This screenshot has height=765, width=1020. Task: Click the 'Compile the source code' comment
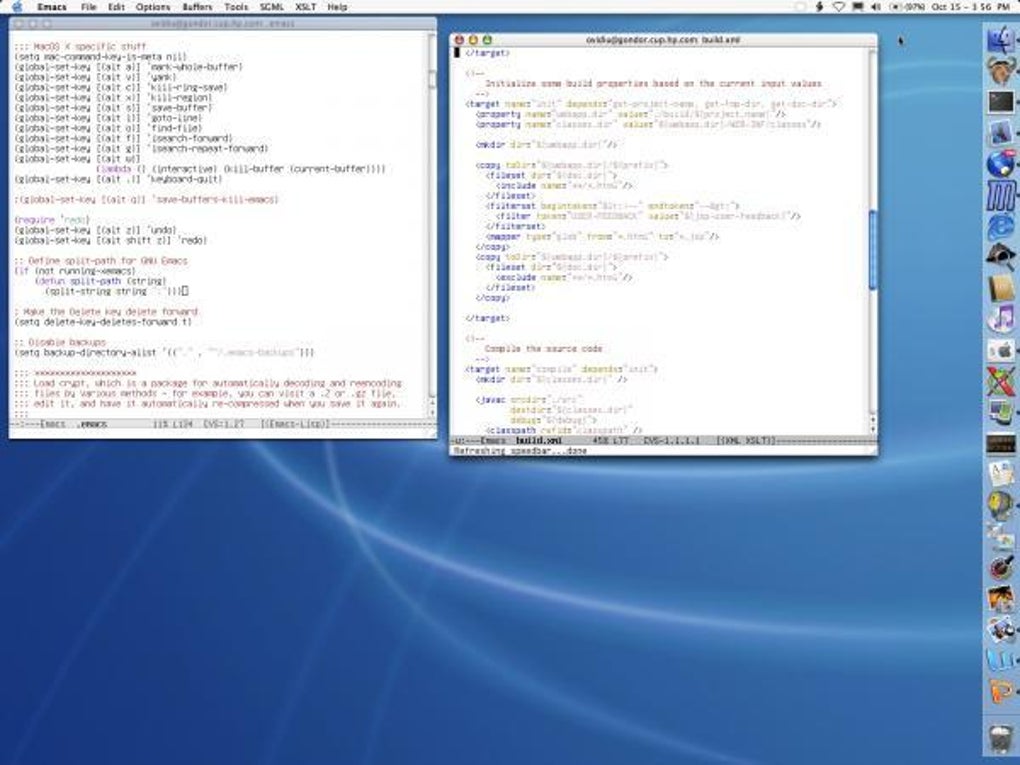(544, 349)
